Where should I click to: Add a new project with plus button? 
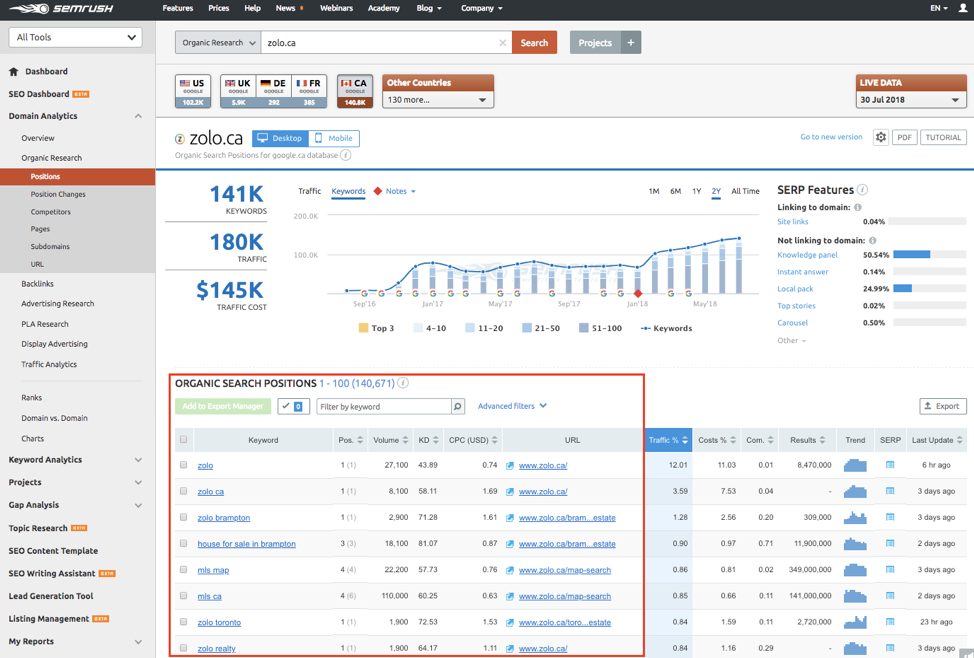click(630, 43)
